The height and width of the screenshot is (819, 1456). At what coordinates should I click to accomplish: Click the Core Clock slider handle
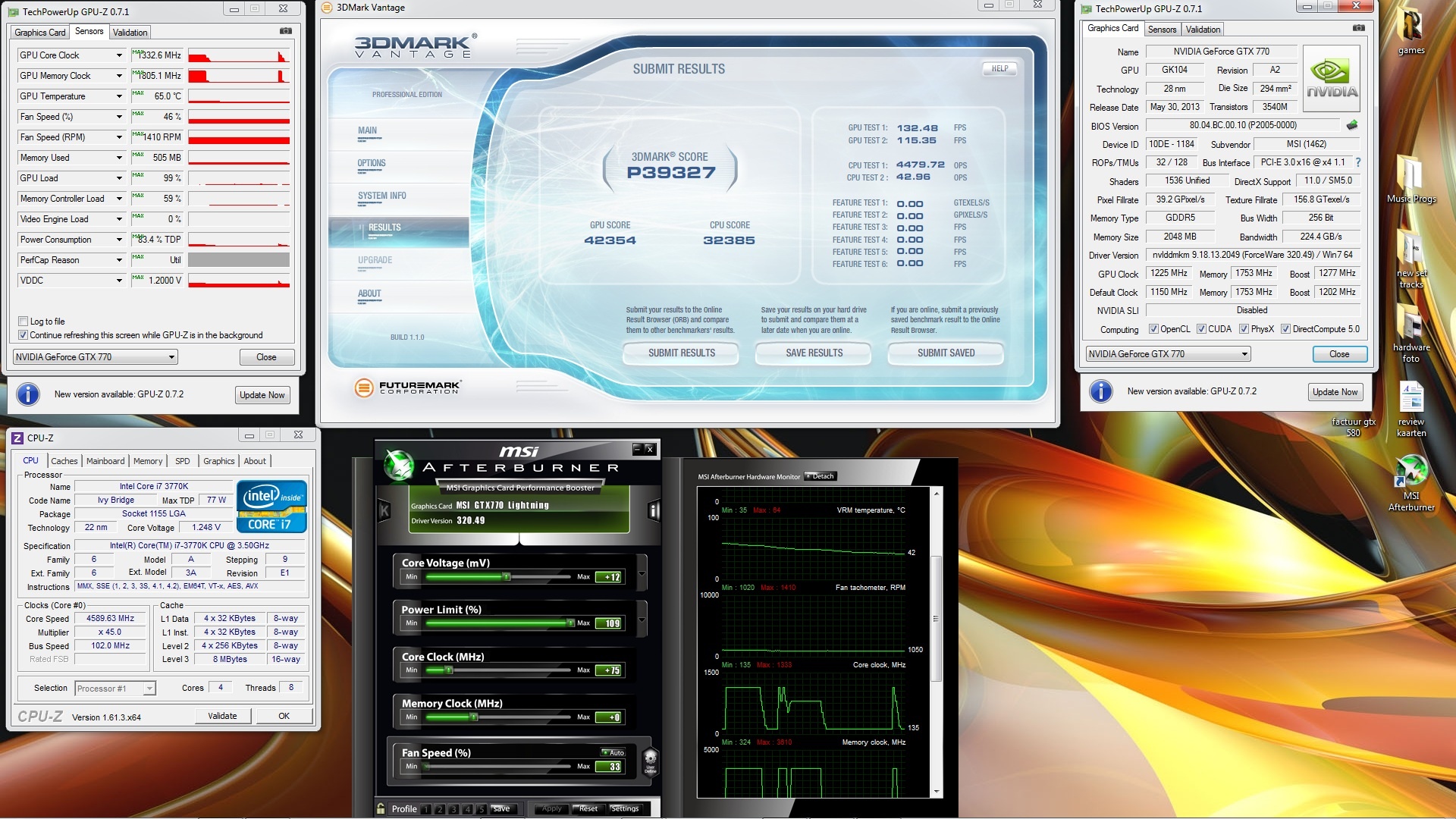tap(449, 670)
